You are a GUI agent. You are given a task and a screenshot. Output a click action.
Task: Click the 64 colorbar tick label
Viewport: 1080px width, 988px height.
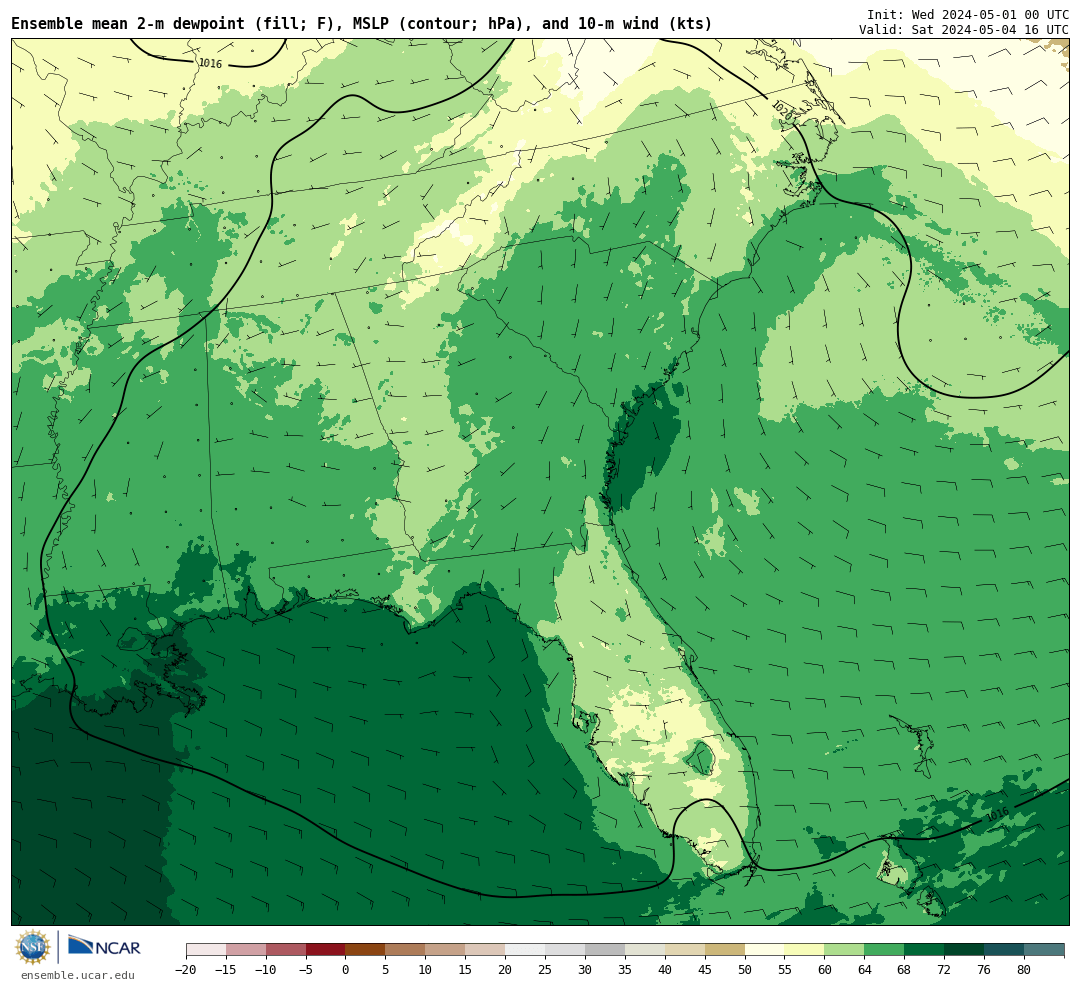point(865,970)
